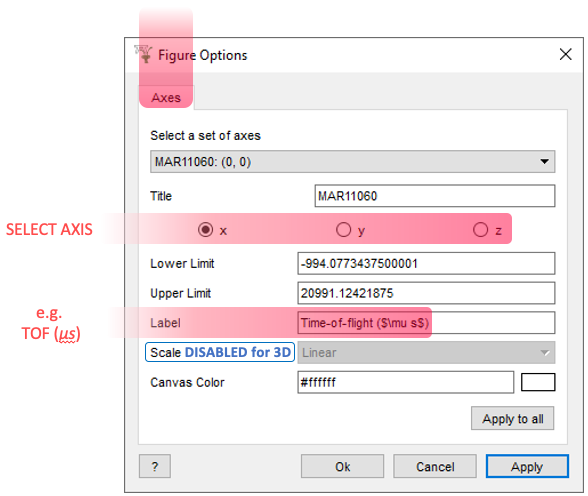Click the 'Canvas Color' label text

[x=187, y=382]
